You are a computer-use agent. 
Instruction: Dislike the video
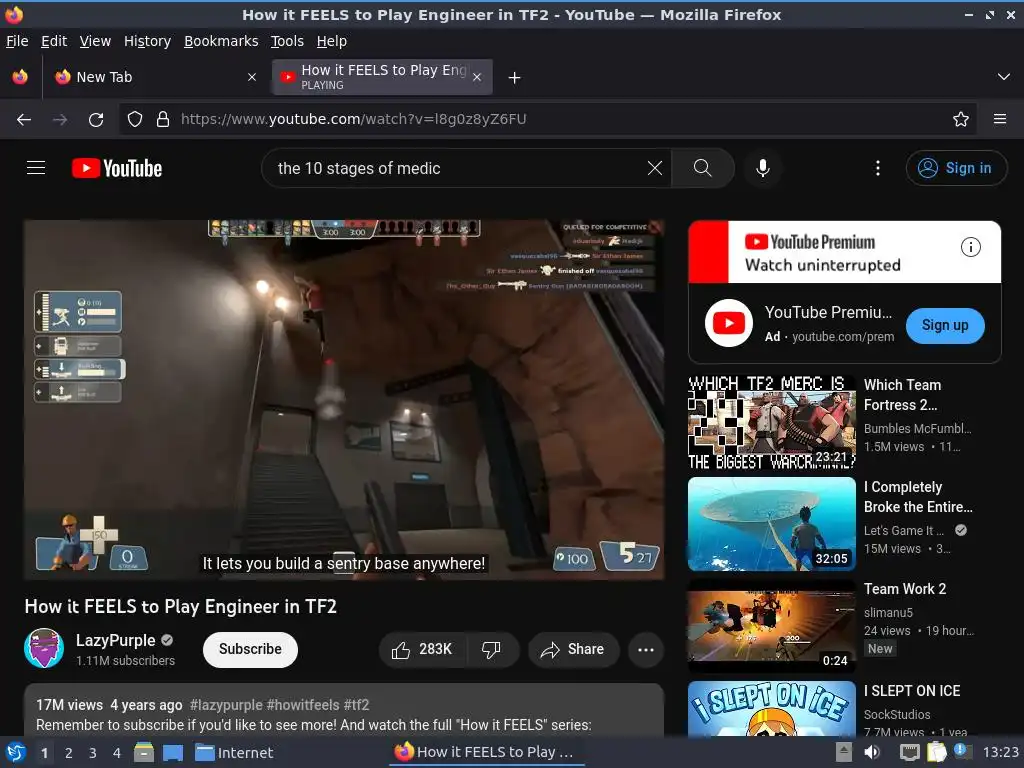pos(491,649)
